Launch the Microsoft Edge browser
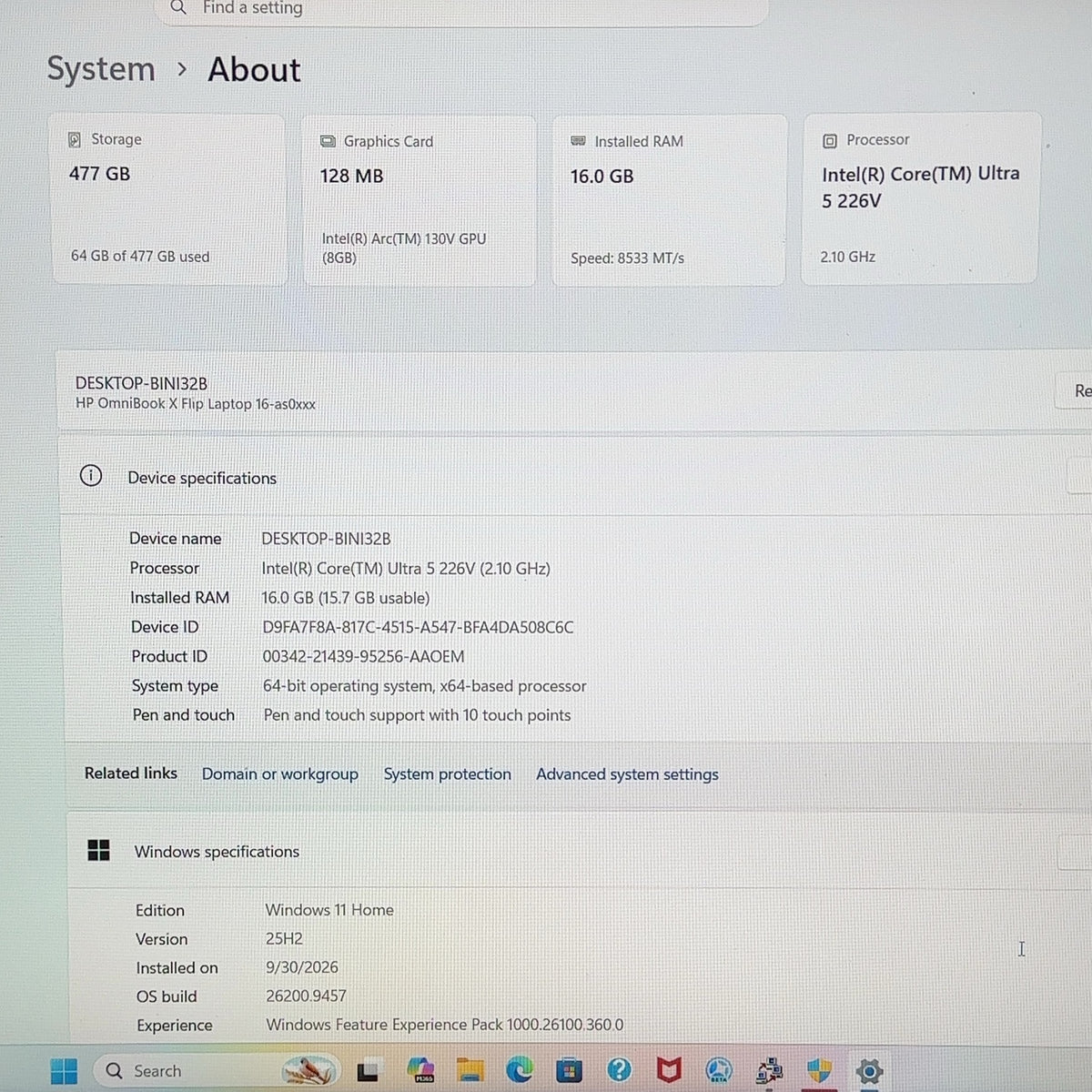The image size is (1092, 1092). coord(520,1070)
